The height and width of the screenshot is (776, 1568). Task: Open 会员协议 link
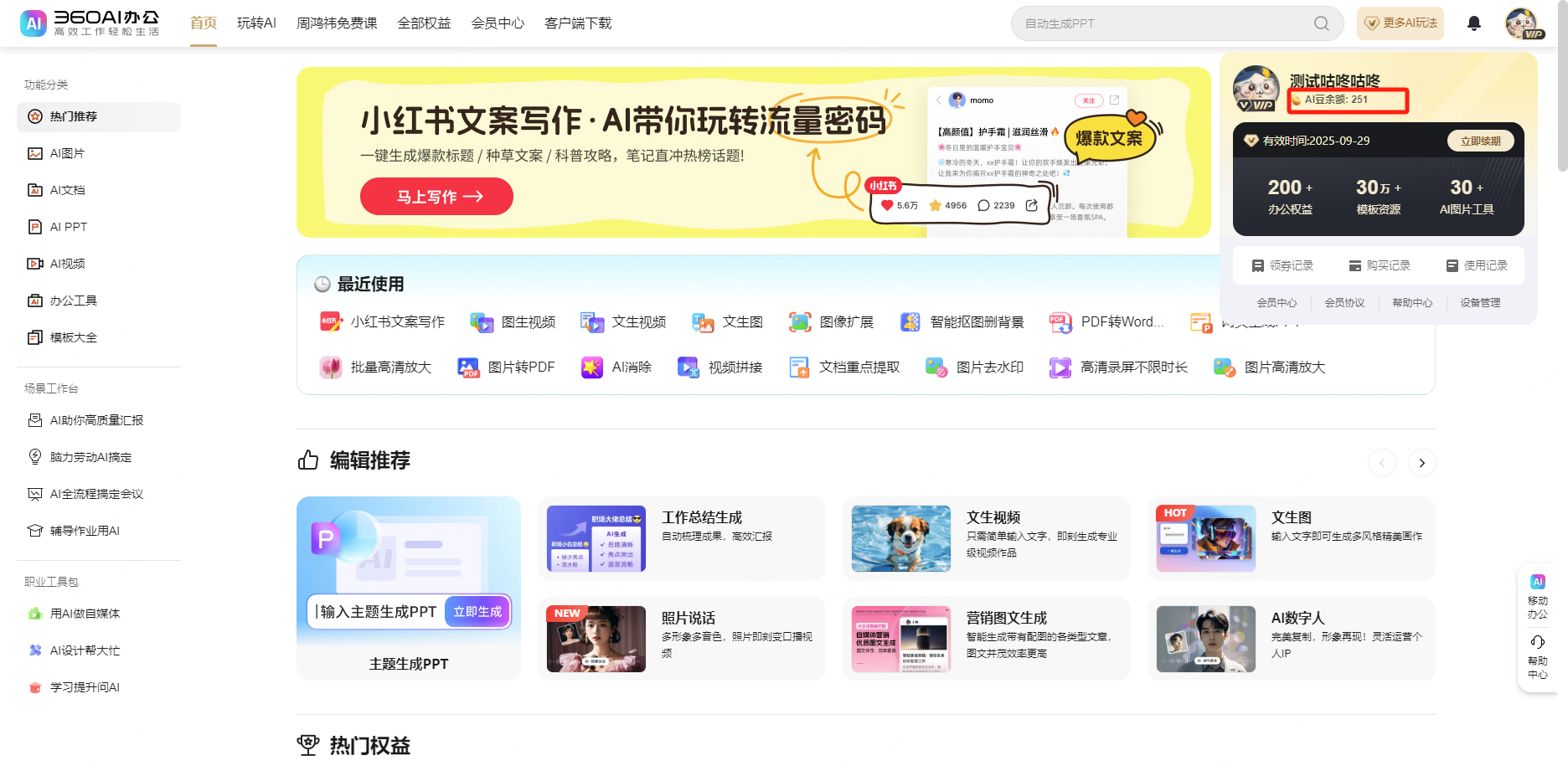[x=1344, y=303]
